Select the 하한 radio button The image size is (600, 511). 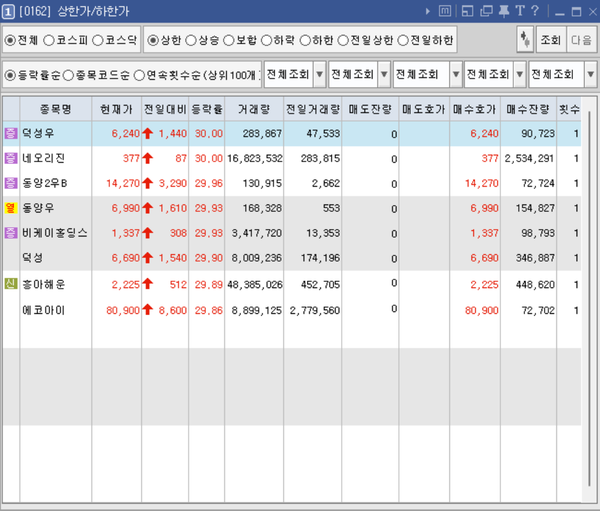tap(305, 40)
